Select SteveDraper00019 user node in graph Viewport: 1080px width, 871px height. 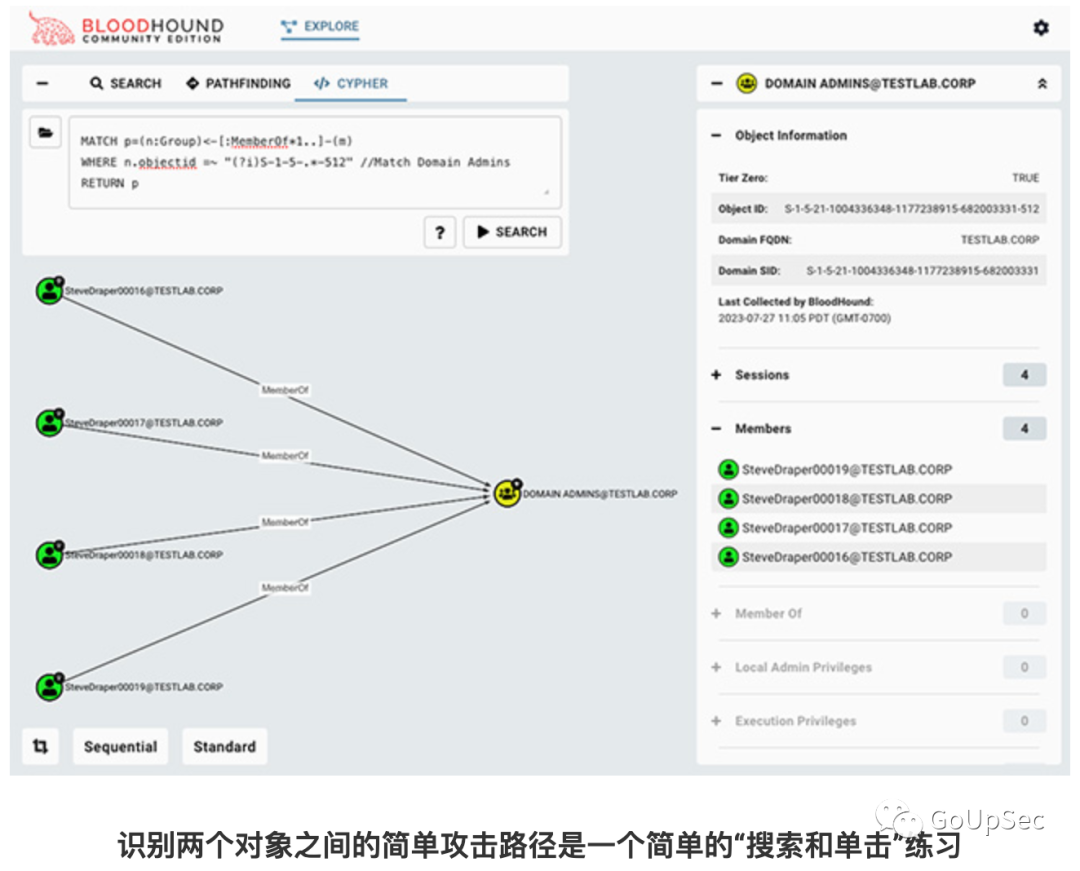coord(50,687)
